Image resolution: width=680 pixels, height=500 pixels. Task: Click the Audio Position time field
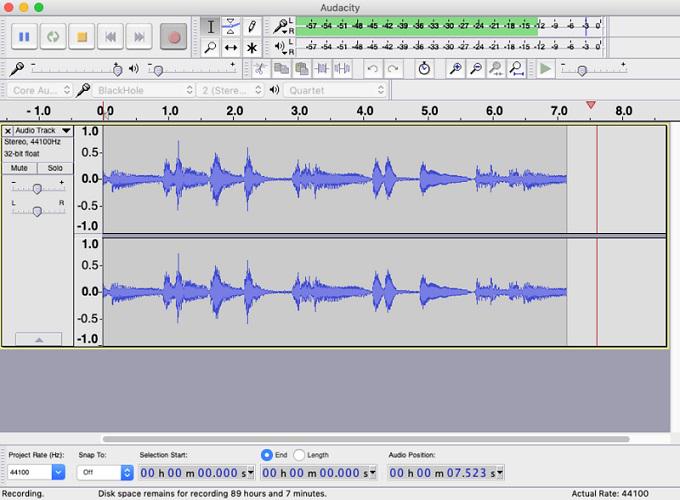[x=445, y=473]
